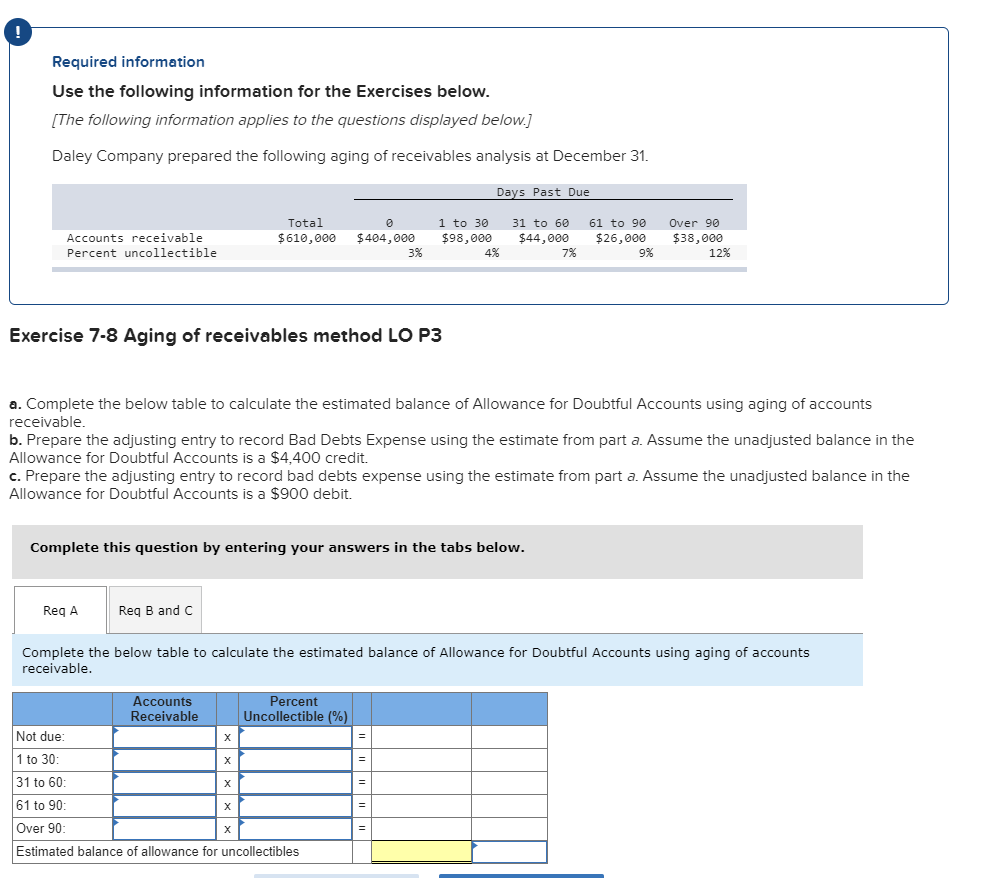This screenshot has width=996, height=878.
Task: Click the answer cell beside the yellow cell
Action: tap(510, 851)
